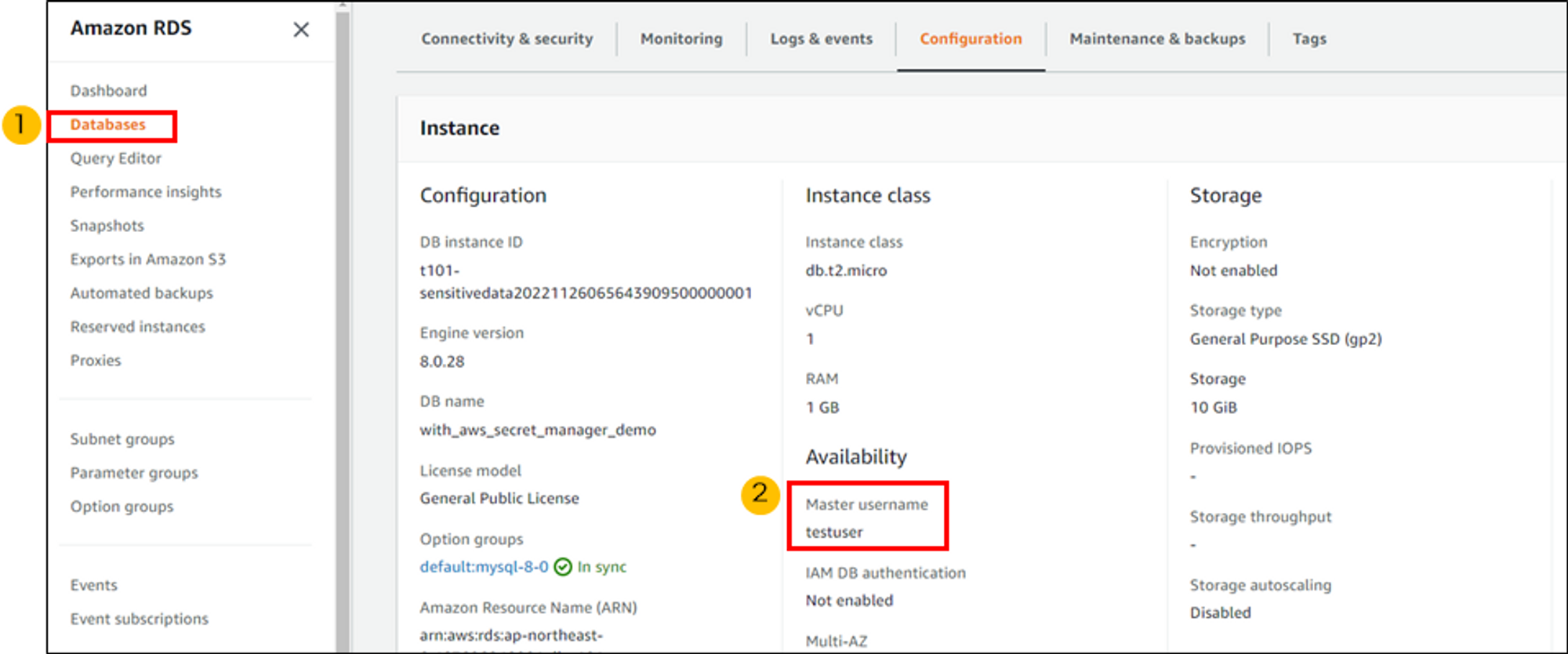This screenshot has width=1568, height=654.
Task: Open Events in the sidebar
Action: point(94,585)
